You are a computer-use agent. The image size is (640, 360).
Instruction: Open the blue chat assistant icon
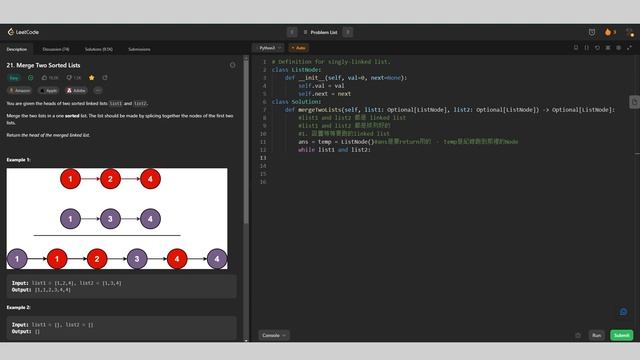pyautogui.click(x=623, y=312)
